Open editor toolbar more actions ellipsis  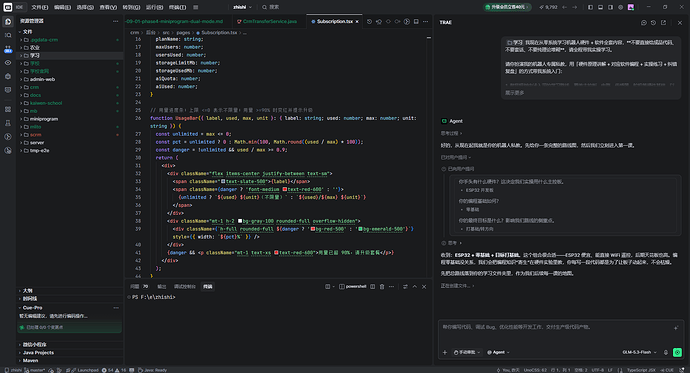[425, 21]
